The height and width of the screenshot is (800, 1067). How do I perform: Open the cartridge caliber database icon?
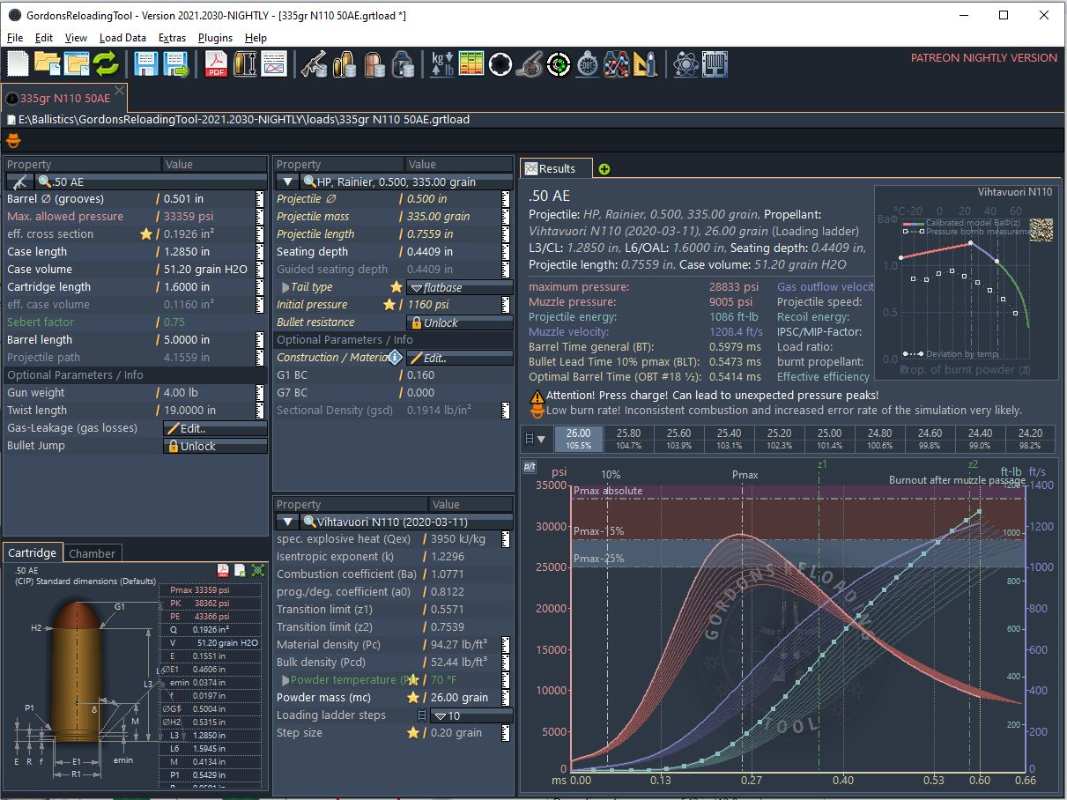pos(344,64)
